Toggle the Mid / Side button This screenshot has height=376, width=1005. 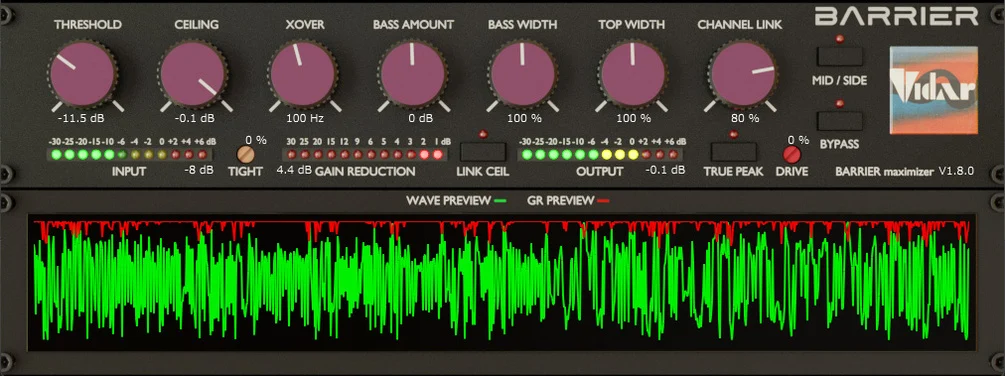(x=840, y=56)
